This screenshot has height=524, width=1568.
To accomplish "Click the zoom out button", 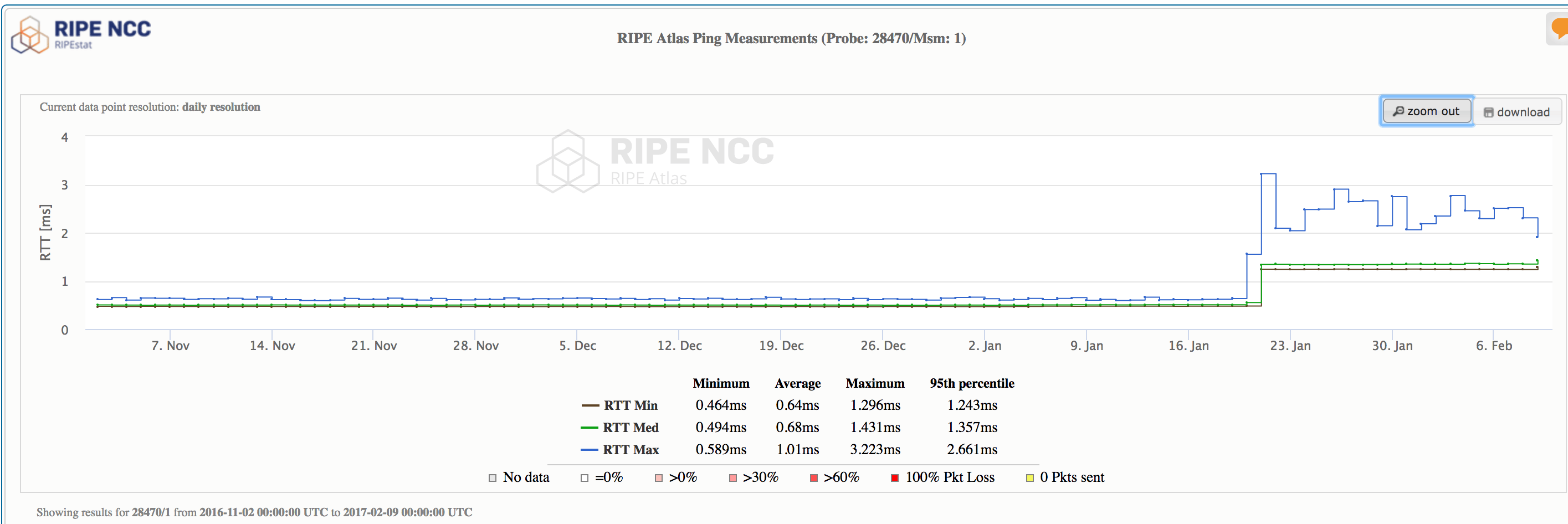I will tap(1426, 111).
